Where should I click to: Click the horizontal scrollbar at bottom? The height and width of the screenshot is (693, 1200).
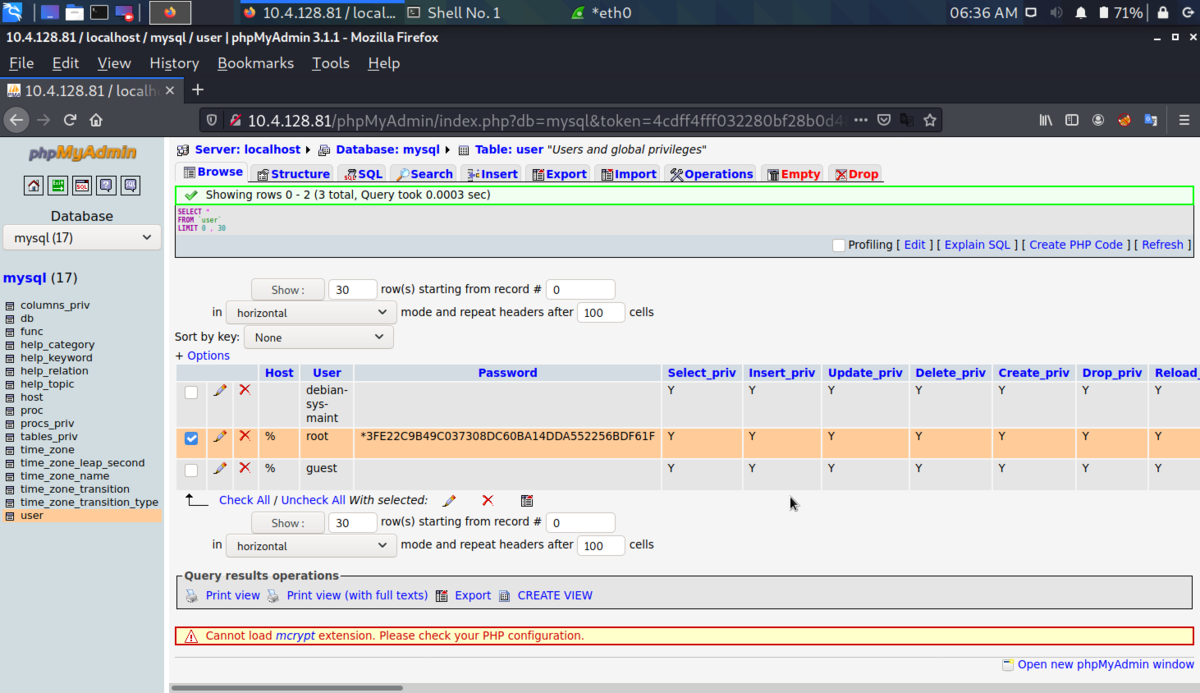[x=287, y=688]
